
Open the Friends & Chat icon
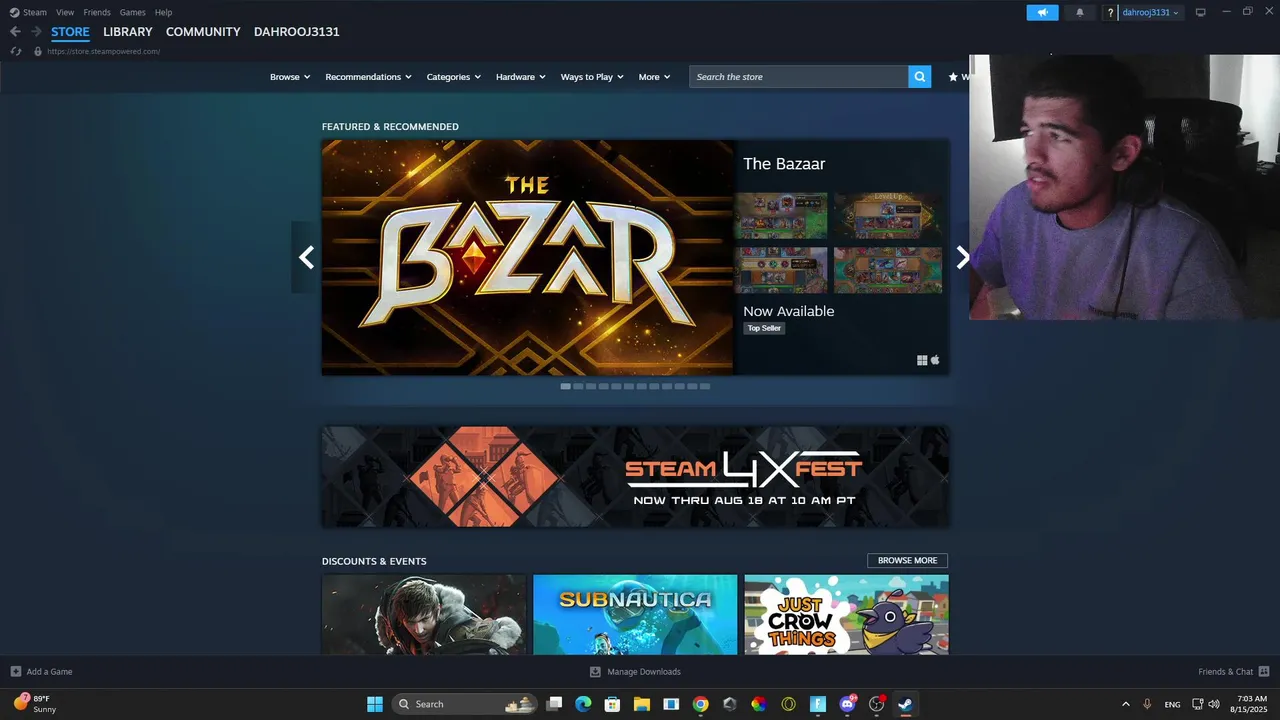pyautogui.click(x=1264, y=672)
